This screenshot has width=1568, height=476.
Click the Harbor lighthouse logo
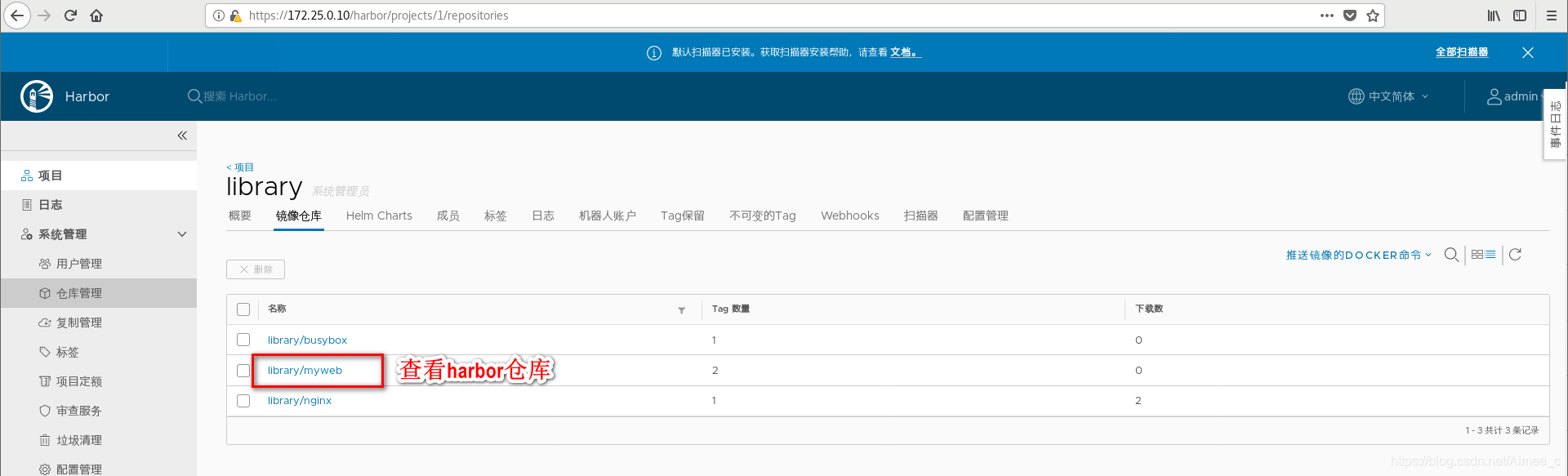pos(37,96)
